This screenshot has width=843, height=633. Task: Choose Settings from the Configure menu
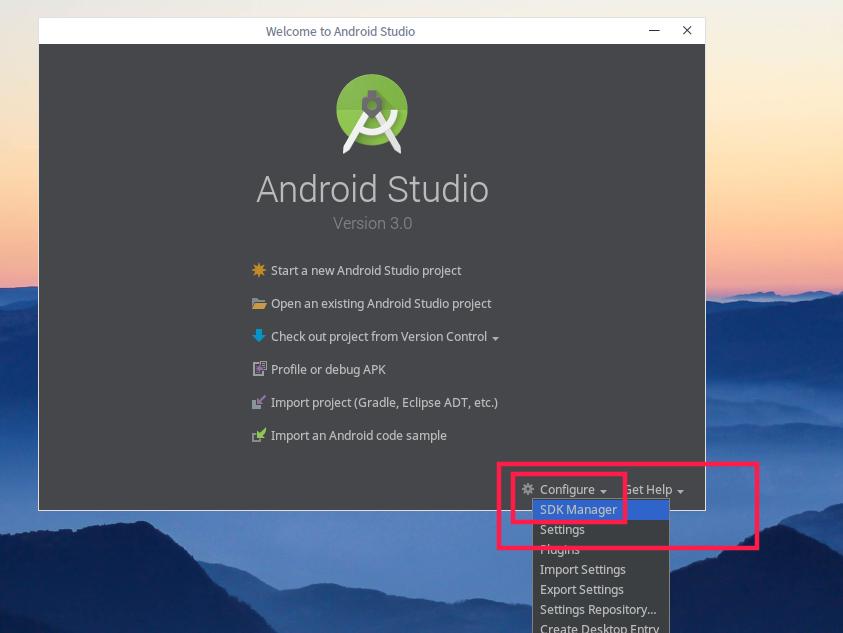601,530
